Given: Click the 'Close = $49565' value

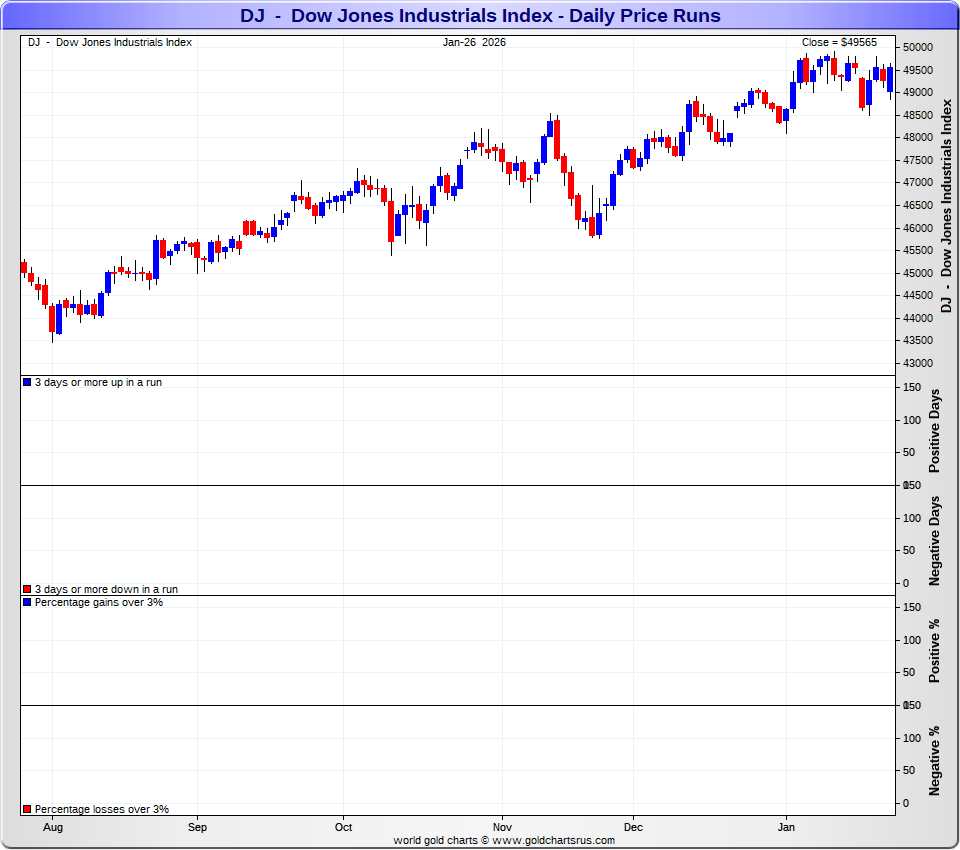Looking at the screenshot, I should pyautogui.click(x=839, y=42).
